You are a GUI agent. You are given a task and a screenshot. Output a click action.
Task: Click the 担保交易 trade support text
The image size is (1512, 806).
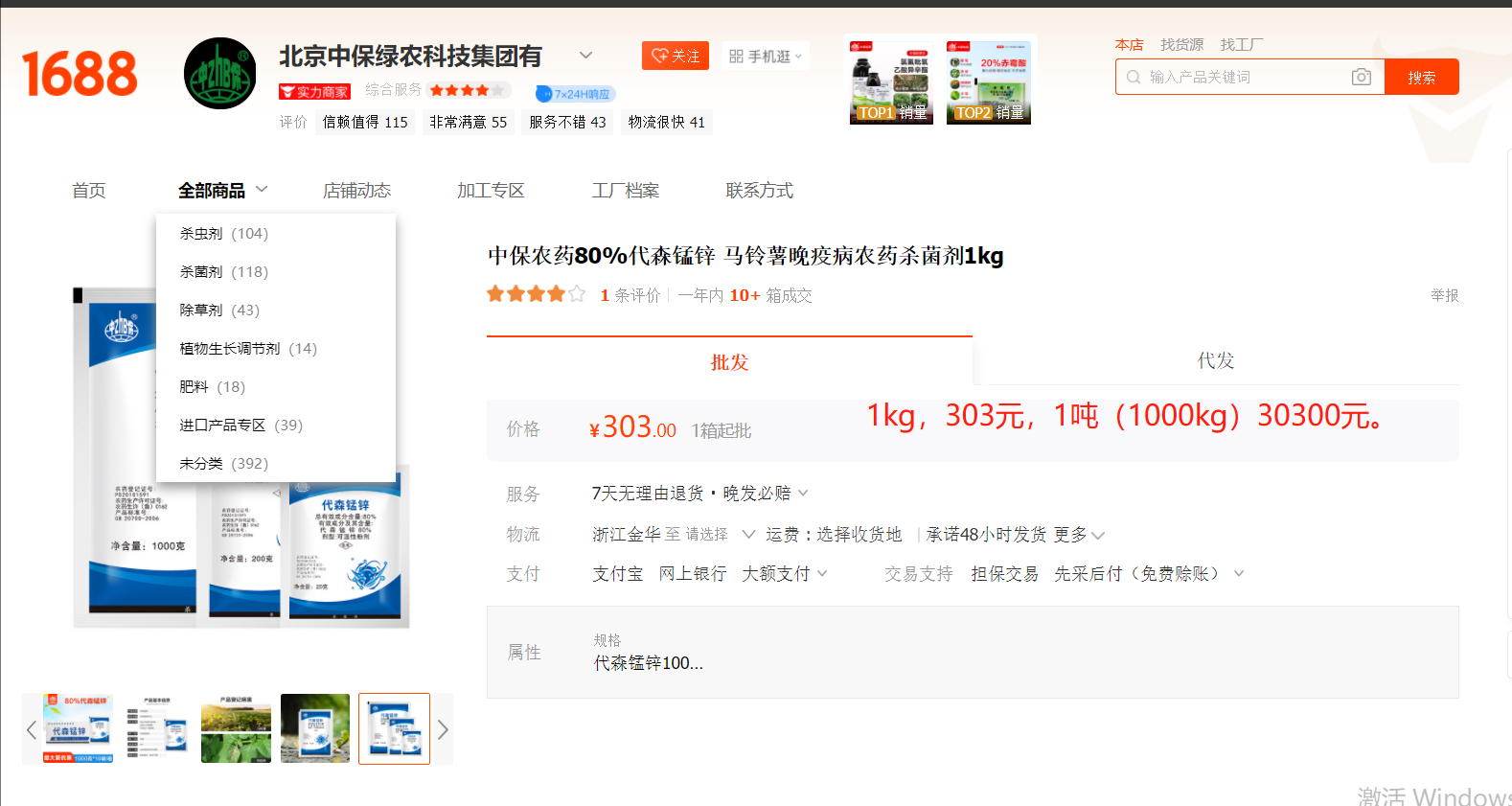point(1005,573)
